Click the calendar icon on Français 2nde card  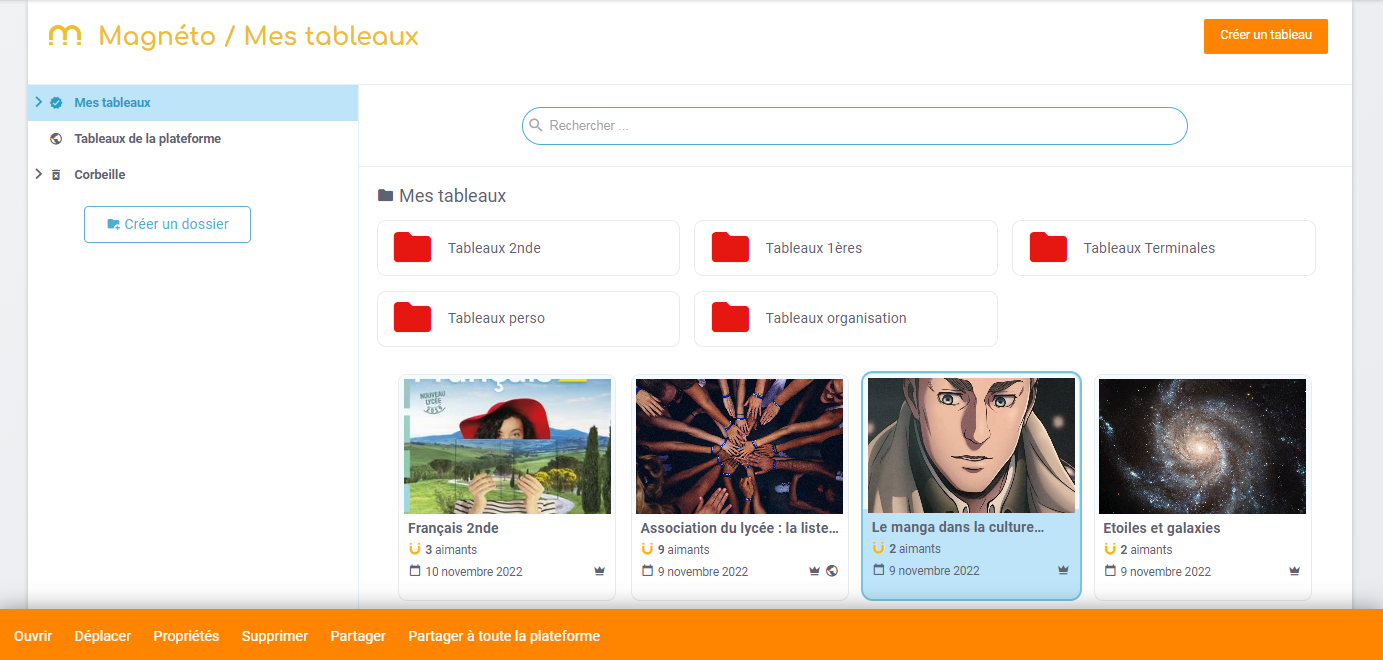tap(415, 571)
